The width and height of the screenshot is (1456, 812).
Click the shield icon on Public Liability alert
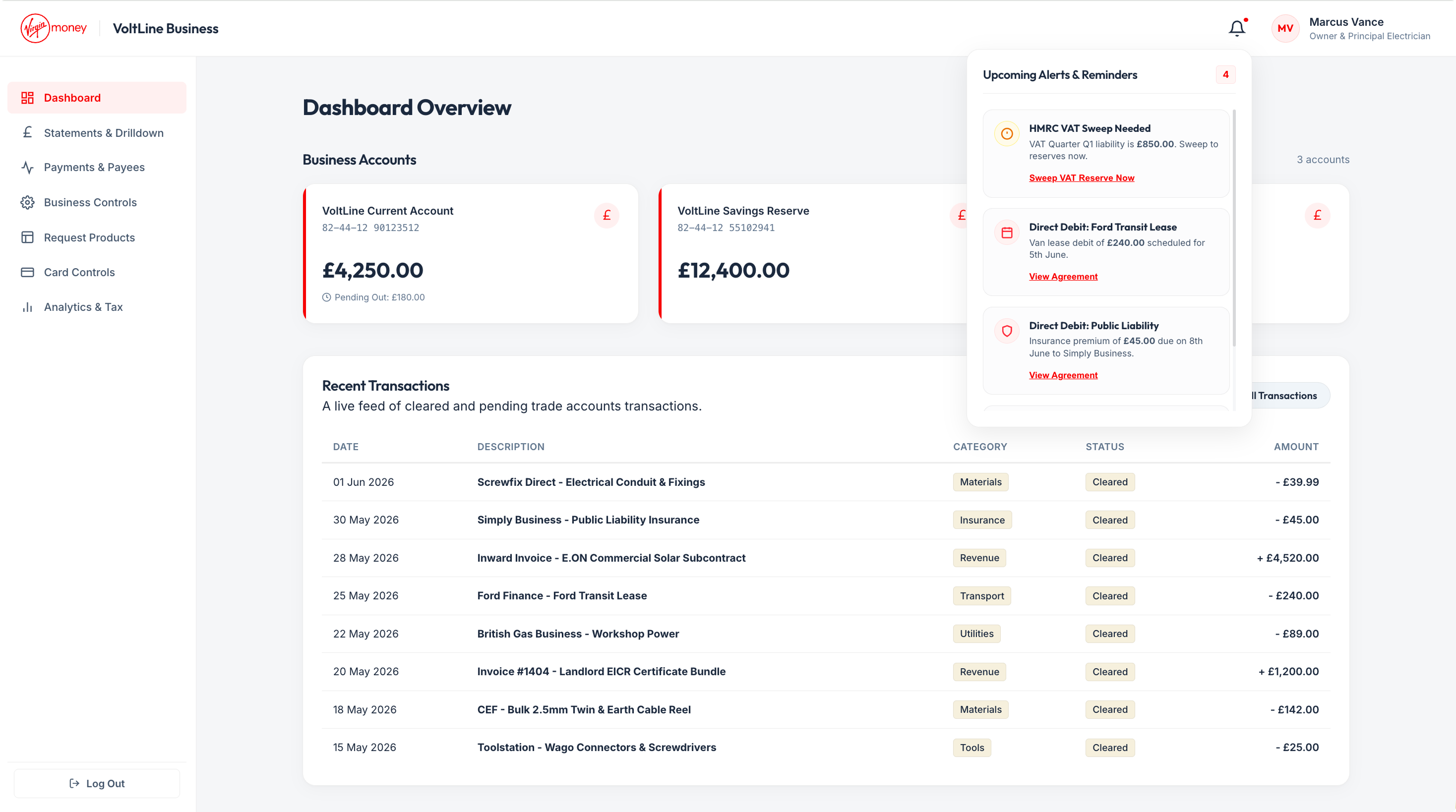coord(1007,331)
